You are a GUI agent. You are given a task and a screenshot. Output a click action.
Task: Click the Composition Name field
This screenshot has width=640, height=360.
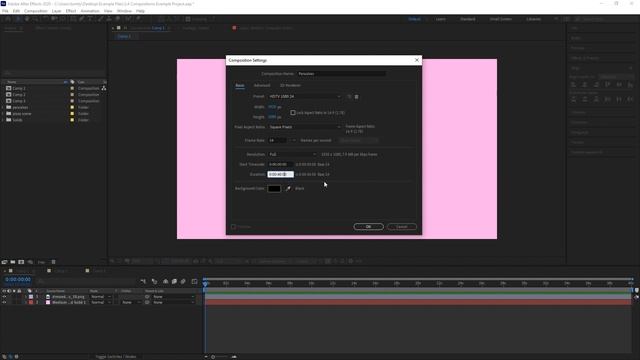click(342, 73)
